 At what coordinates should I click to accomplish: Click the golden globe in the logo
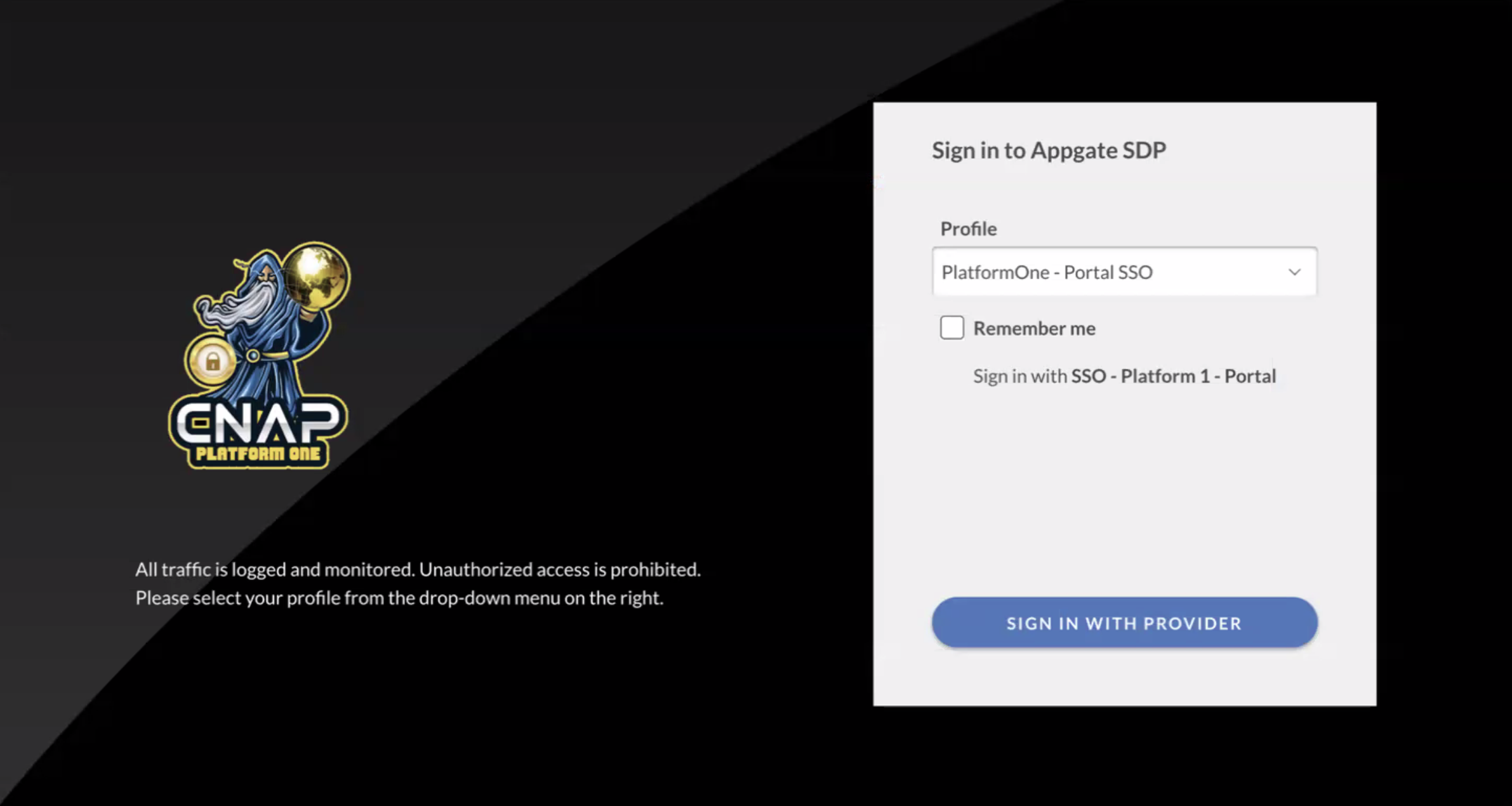click(315, 274)
